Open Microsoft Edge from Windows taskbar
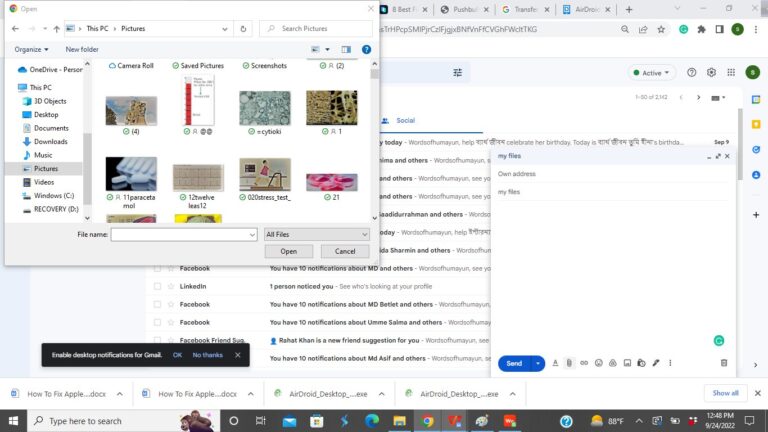This screenshot has height=432, width=768. (372, 421)
